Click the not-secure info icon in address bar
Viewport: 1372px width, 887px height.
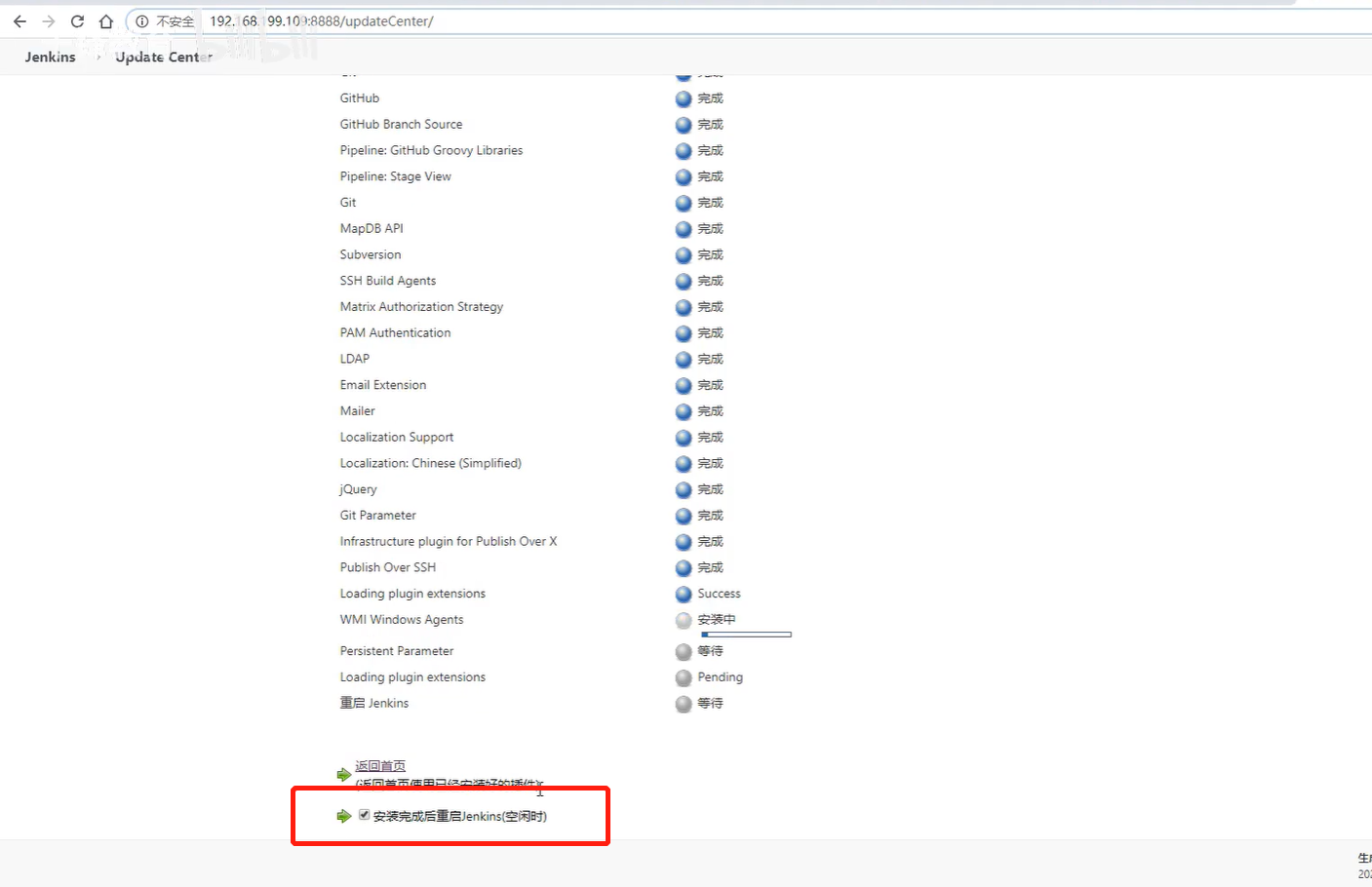[x=142, y=21]
